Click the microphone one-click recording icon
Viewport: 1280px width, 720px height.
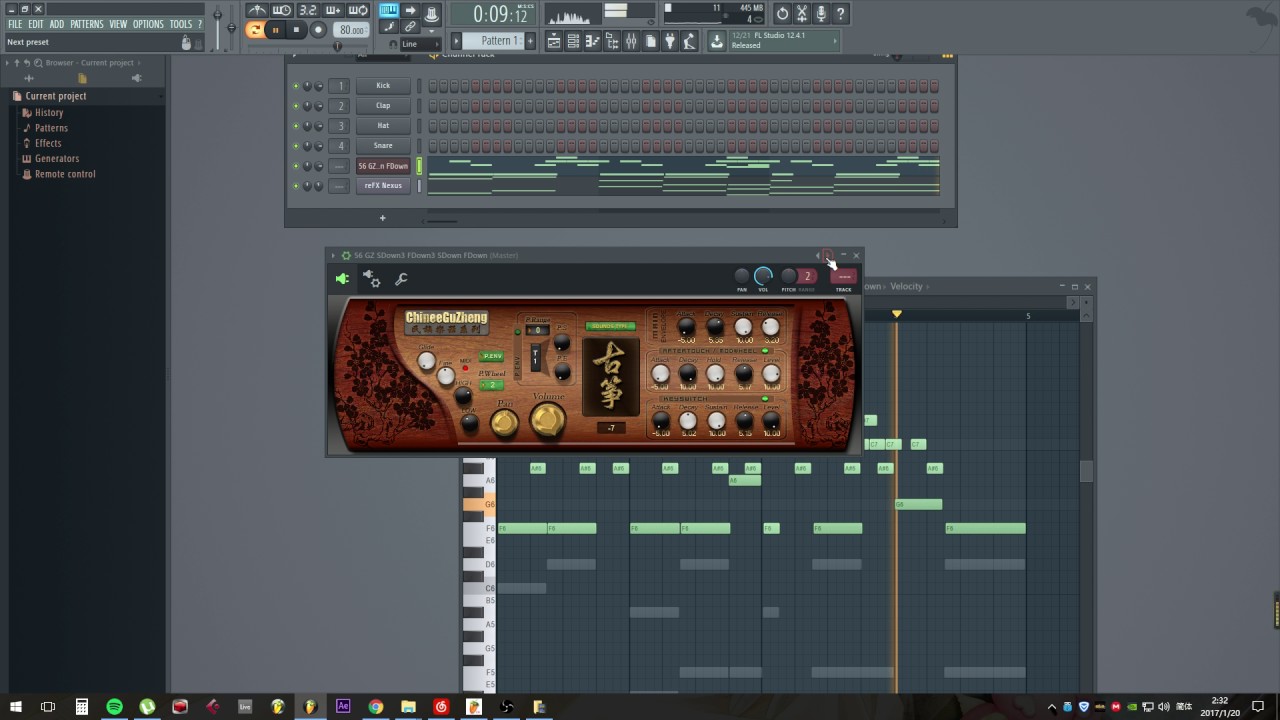821,13
